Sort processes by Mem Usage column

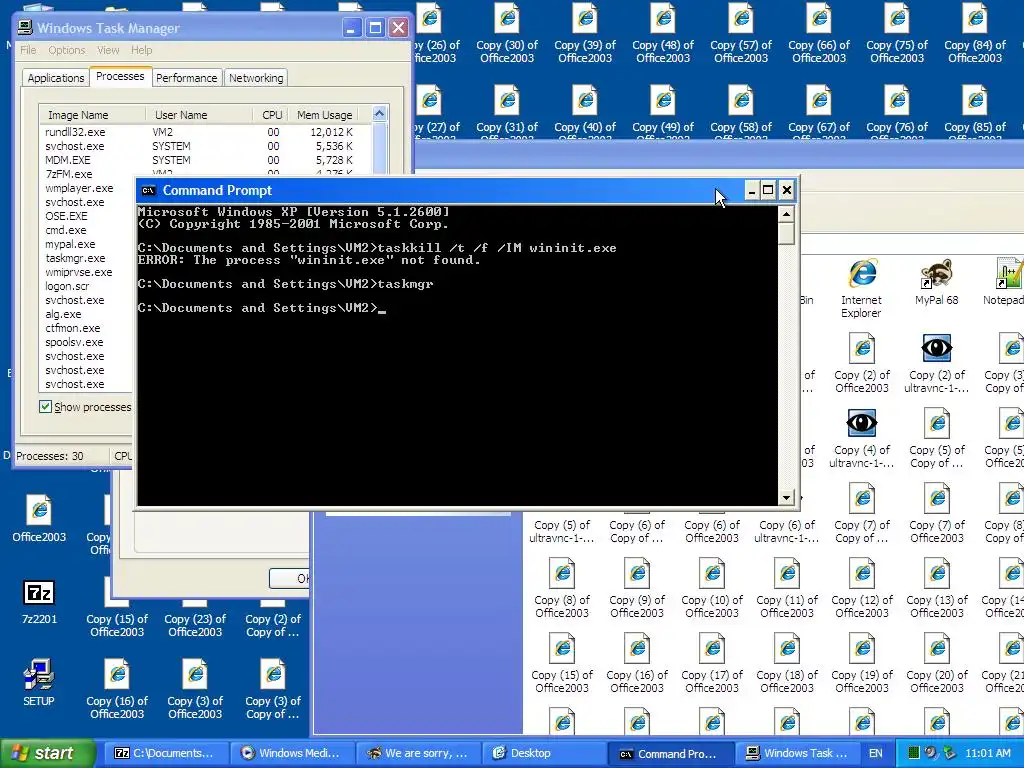[x=325, y=115]
